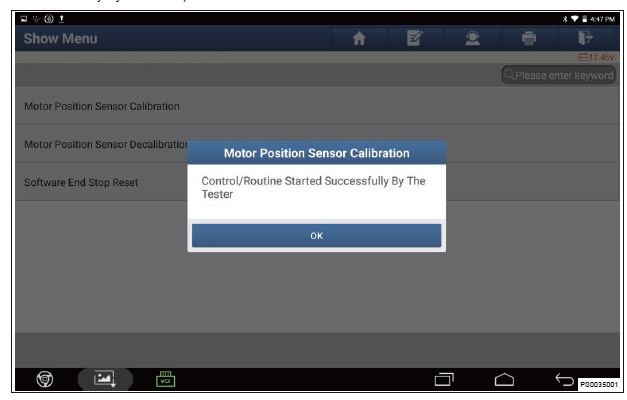Tap the VCI connection icon

coord(164,378)
